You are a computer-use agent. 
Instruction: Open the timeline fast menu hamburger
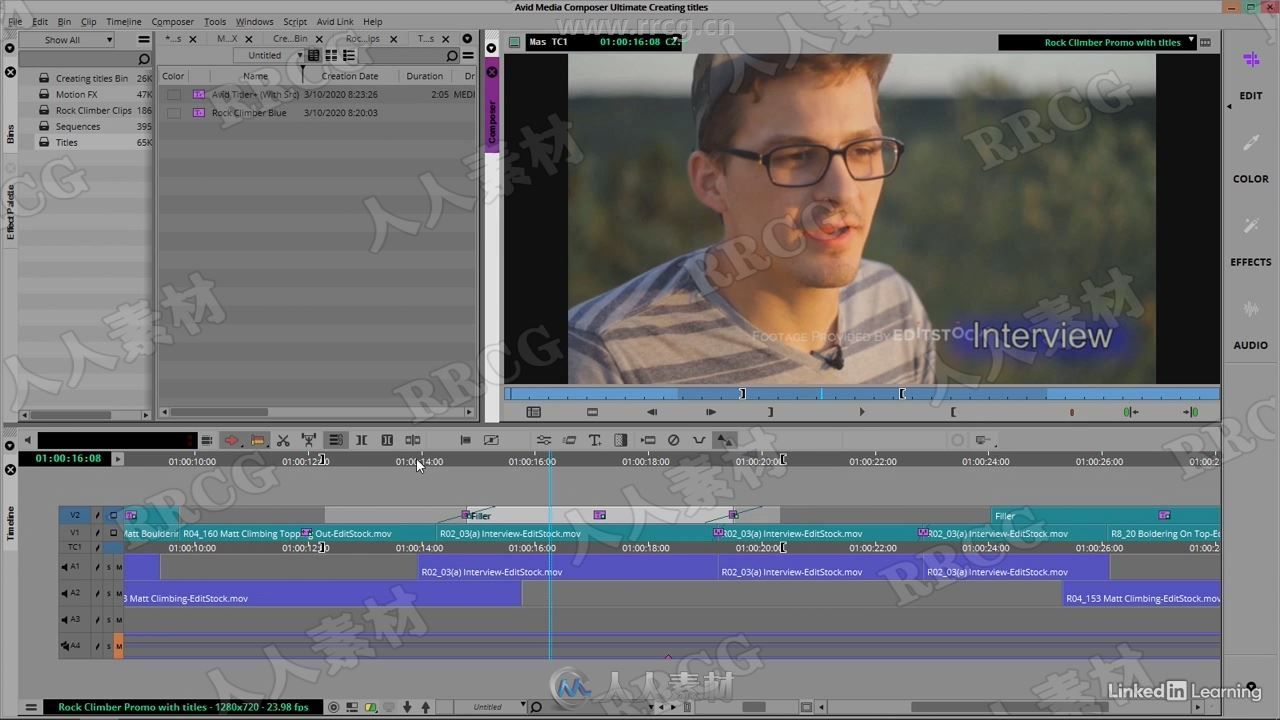click(x=31, y=707)
